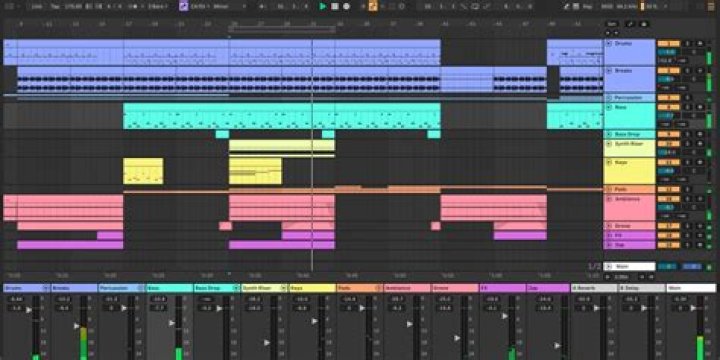Image resolution: width=720 pixels, height=360 pixels.
Task: Click the 1/2 grid indicator below the arrangement
Action: point(594,266)
